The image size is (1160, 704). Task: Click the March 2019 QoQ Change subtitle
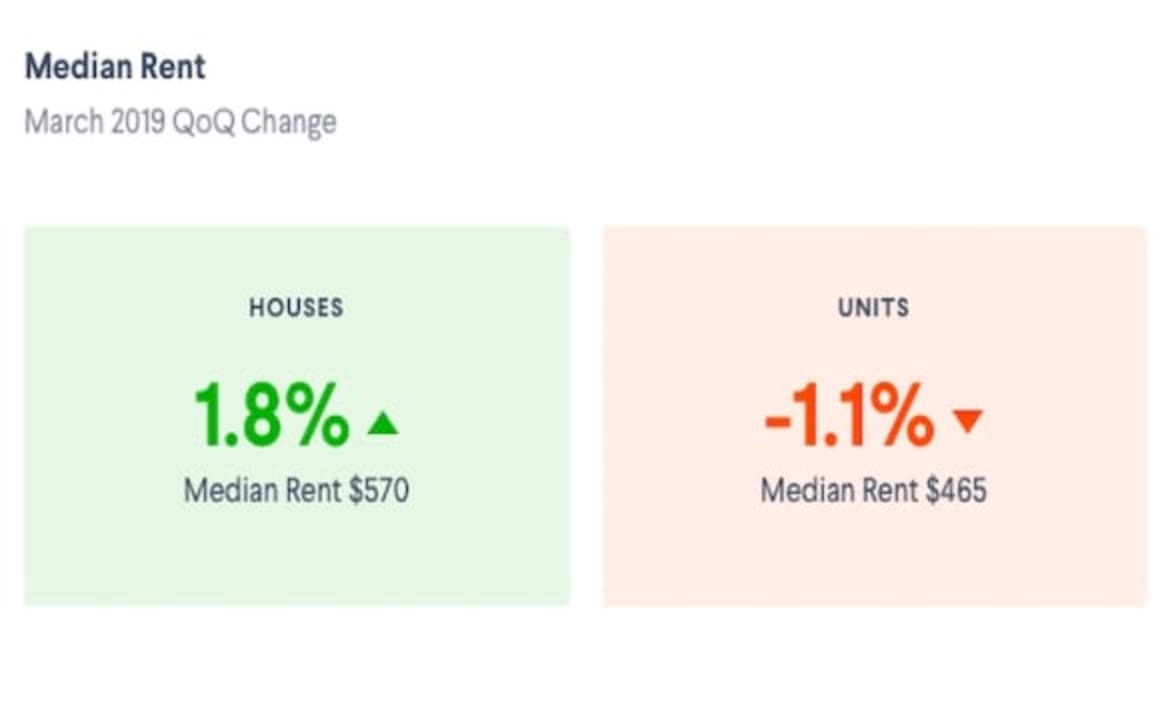[x=181, y=121]
